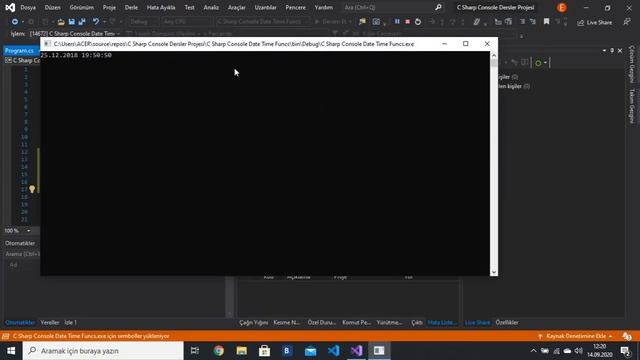Viewport: 640px width, 360px height.
Task: Open the Dosya menu
Action: (x=28, y=7)
